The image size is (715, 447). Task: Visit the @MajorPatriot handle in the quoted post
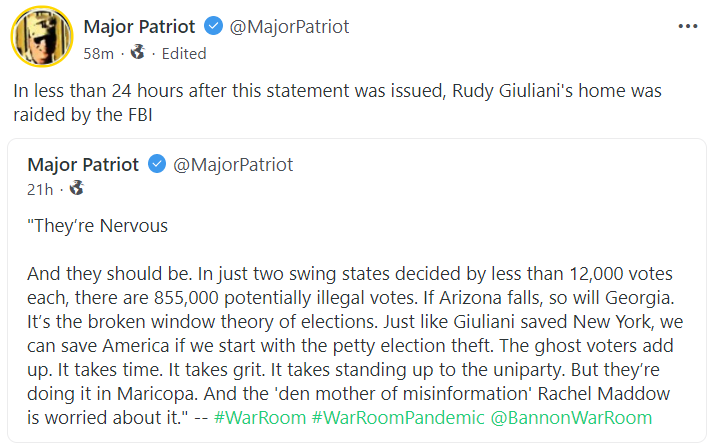(x=233, y=164)
